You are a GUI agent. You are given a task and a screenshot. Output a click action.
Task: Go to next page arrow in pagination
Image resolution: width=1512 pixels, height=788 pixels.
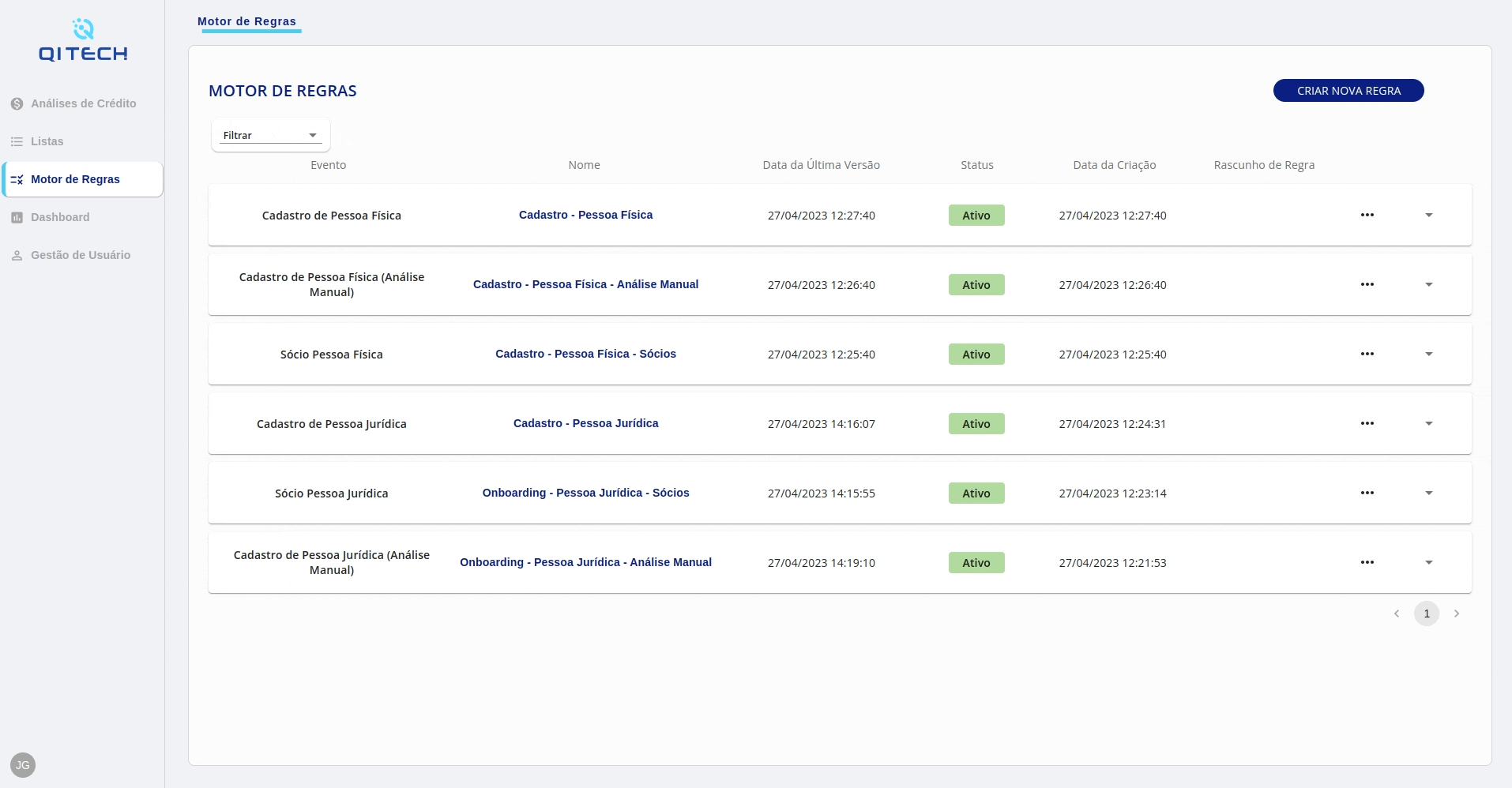click(x=1457, y=614)
